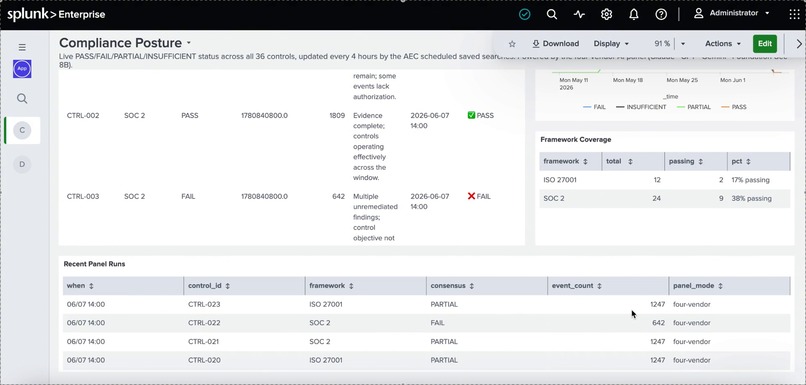
Task: Open the health status checkmark icon
Action: [x=524, y=14]
